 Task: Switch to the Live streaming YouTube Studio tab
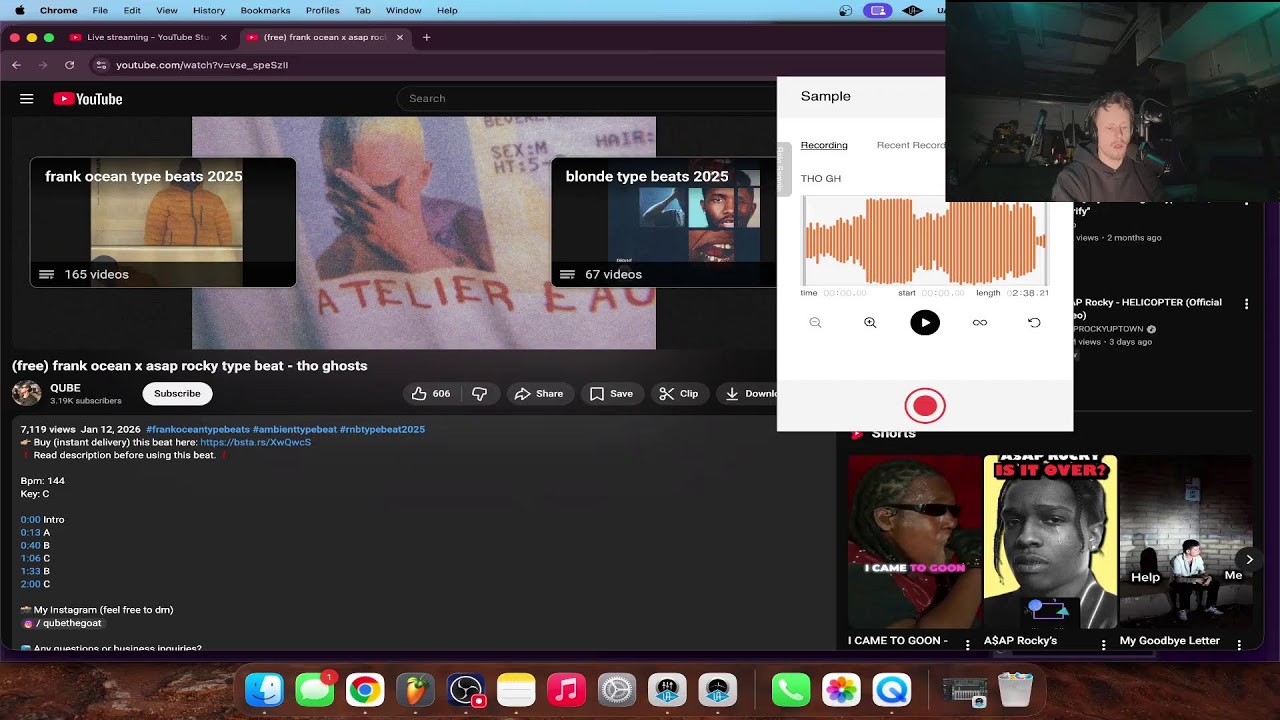click(x=148, y=38)
